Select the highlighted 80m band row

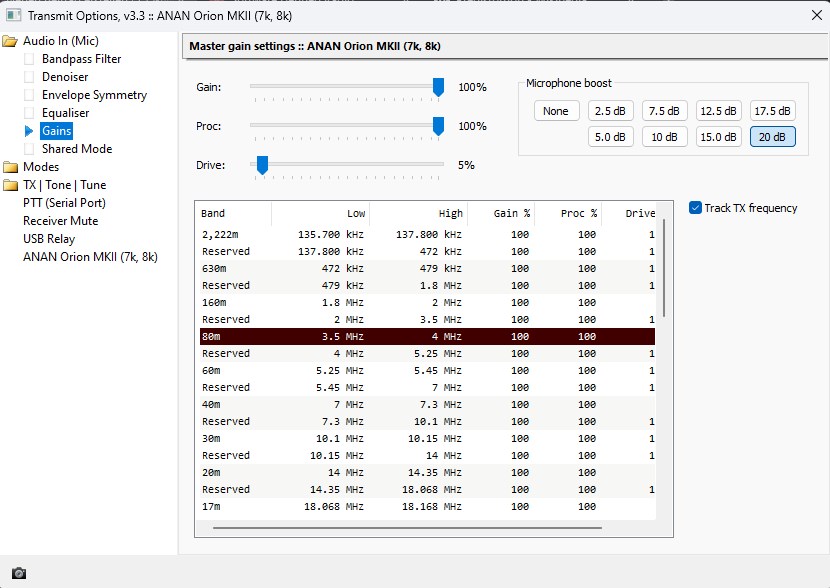click(x=427, y=336)
